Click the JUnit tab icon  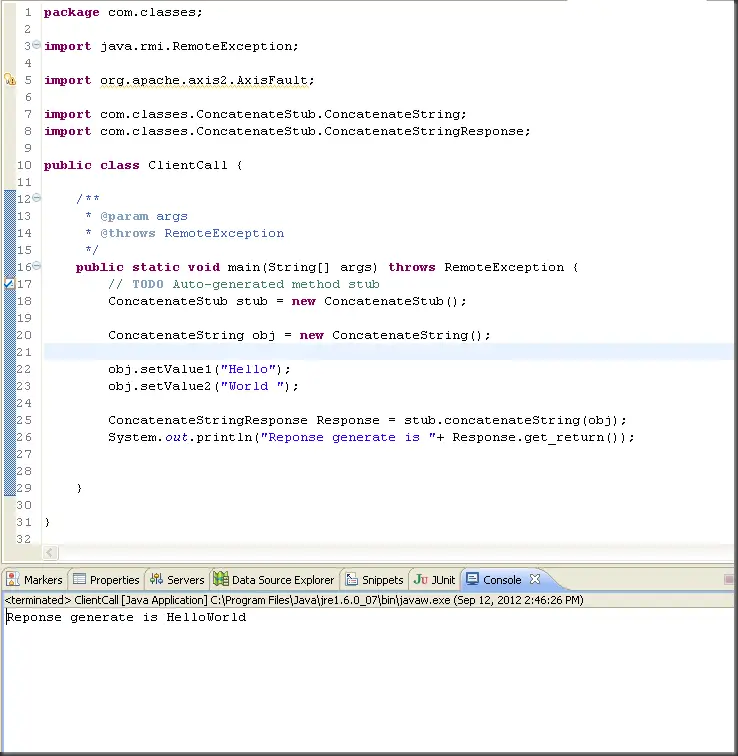[x=421, y=579]
